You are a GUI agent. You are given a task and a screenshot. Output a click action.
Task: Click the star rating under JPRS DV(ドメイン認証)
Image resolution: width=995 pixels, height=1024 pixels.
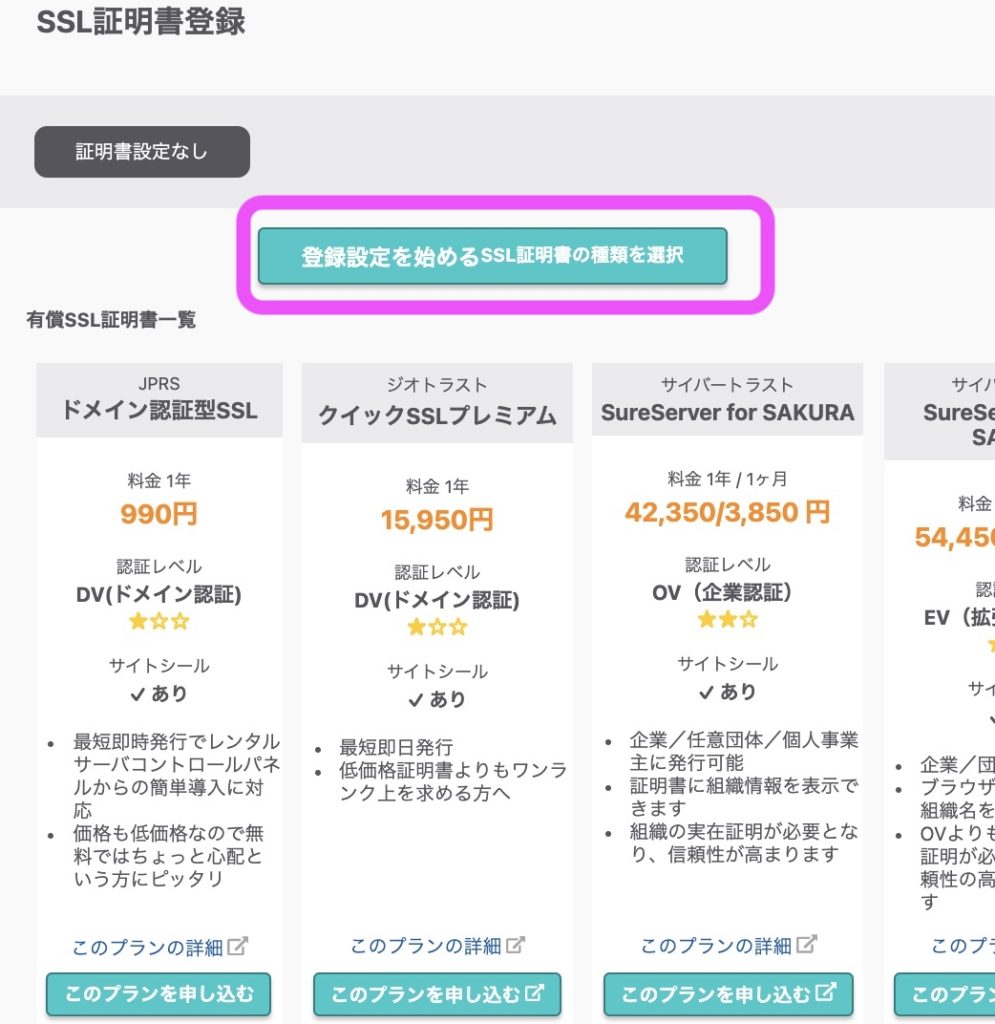(159, 622)
